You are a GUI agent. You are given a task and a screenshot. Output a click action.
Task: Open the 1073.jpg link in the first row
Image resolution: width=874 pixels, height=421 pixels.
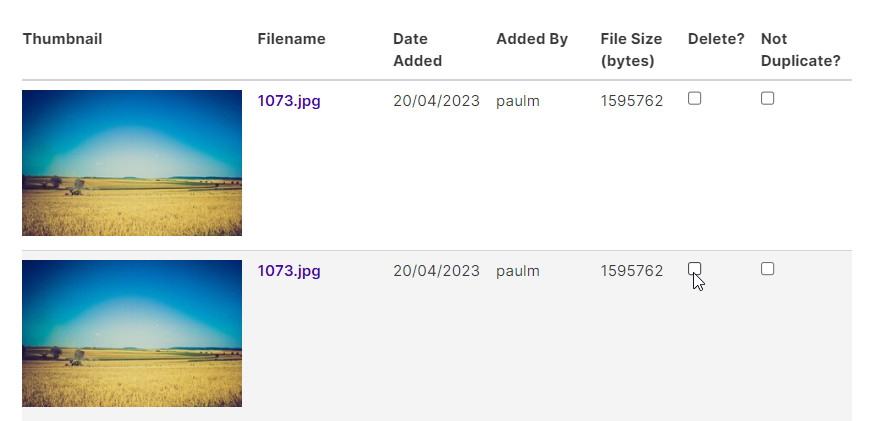[289, 101]
